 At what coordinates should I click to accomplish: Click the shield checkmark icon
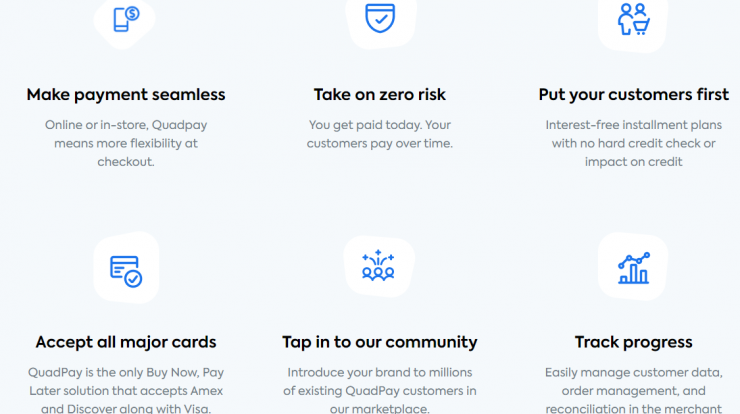click(x=380, y=18)
